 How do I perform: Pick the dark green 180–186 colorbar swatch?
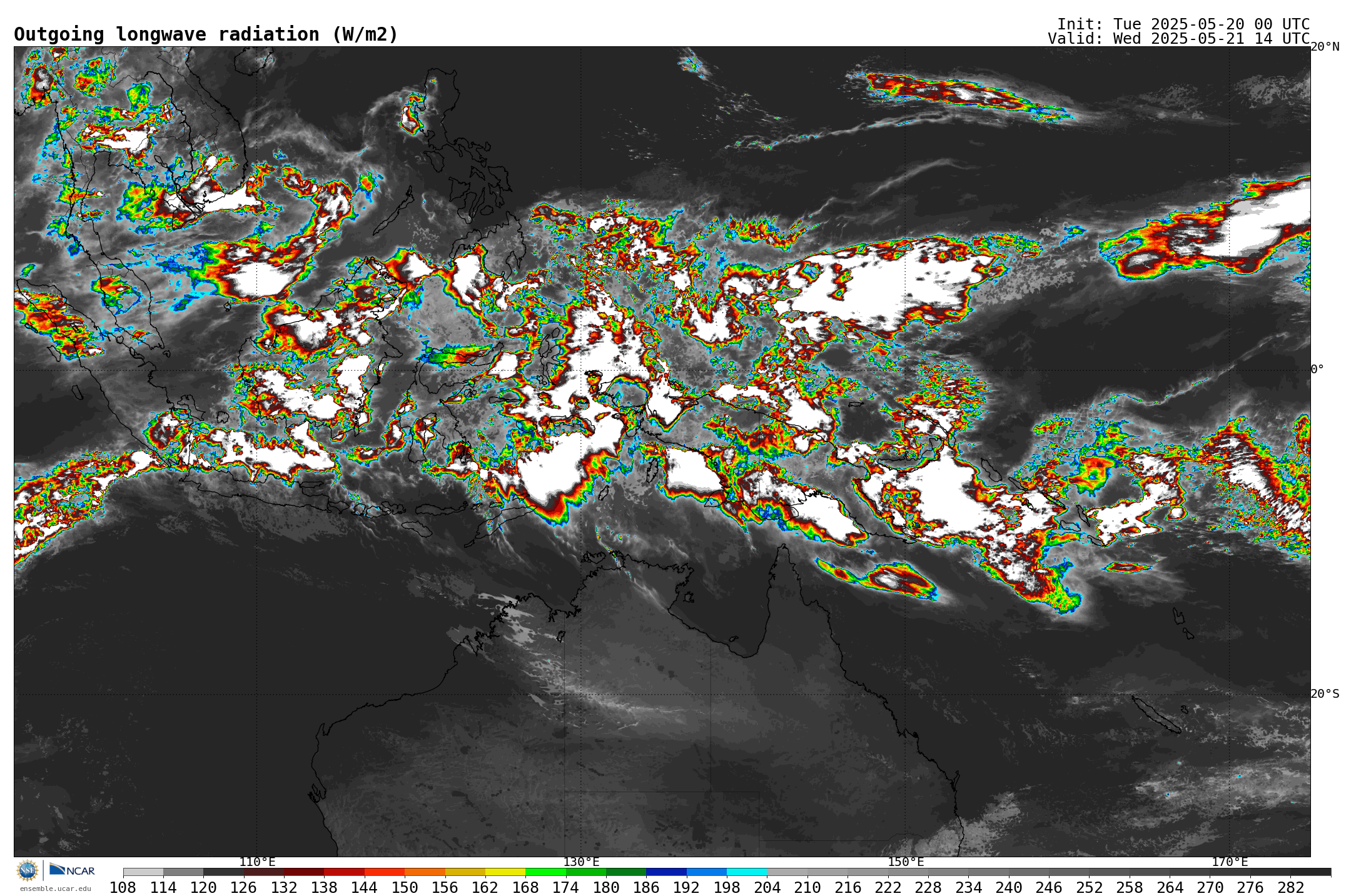(626, 872)
